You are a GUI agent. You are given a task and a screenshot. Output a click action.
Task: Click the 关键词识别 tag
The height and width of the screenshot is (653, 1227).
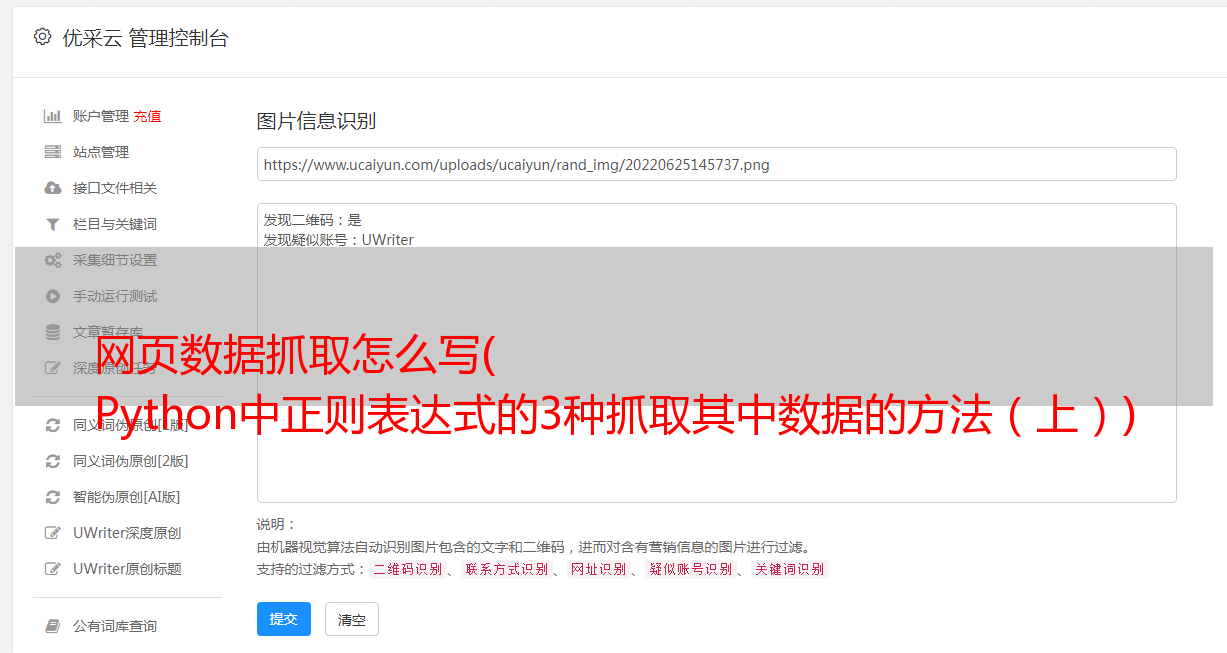pyautogui.click(x=789, y=569)
